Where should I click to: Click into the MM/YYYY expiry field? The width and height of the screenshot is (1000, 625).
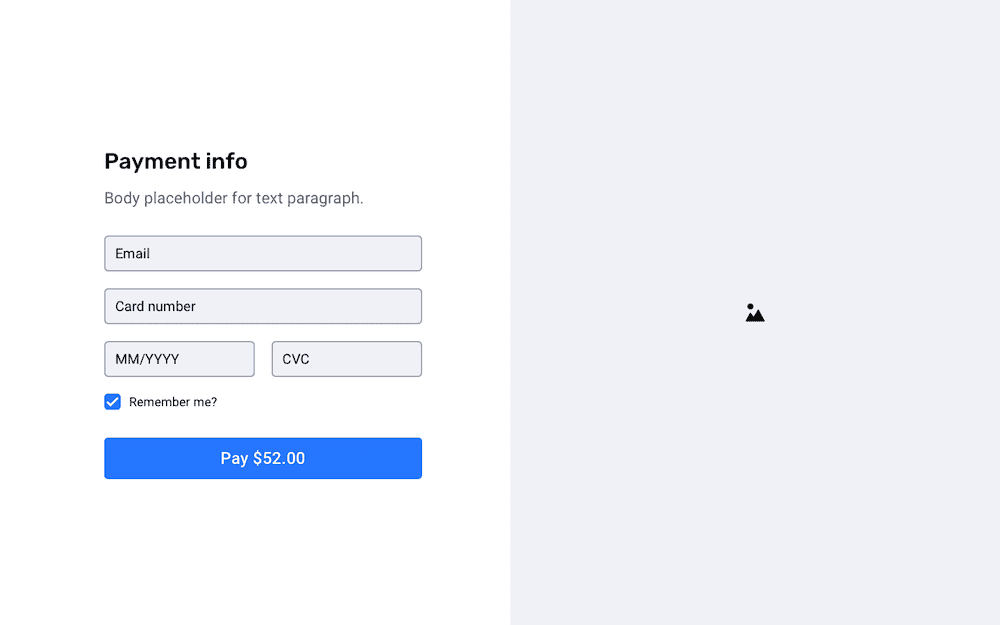pyautogui.click(x=179, y=359)
